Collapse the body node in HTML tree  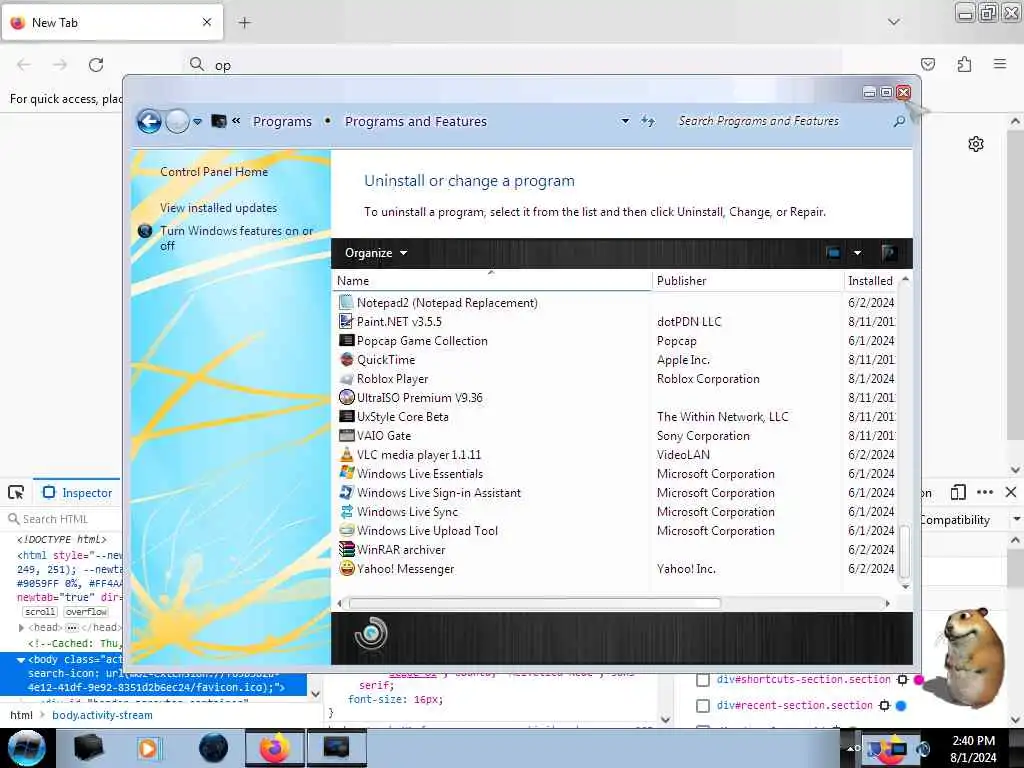(x=21, y=660)
